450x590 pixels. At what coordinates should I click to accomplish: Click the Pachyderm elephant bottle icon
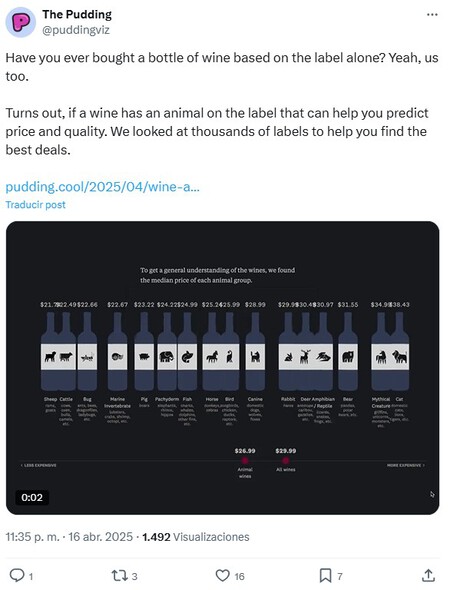tap(167, 356)
